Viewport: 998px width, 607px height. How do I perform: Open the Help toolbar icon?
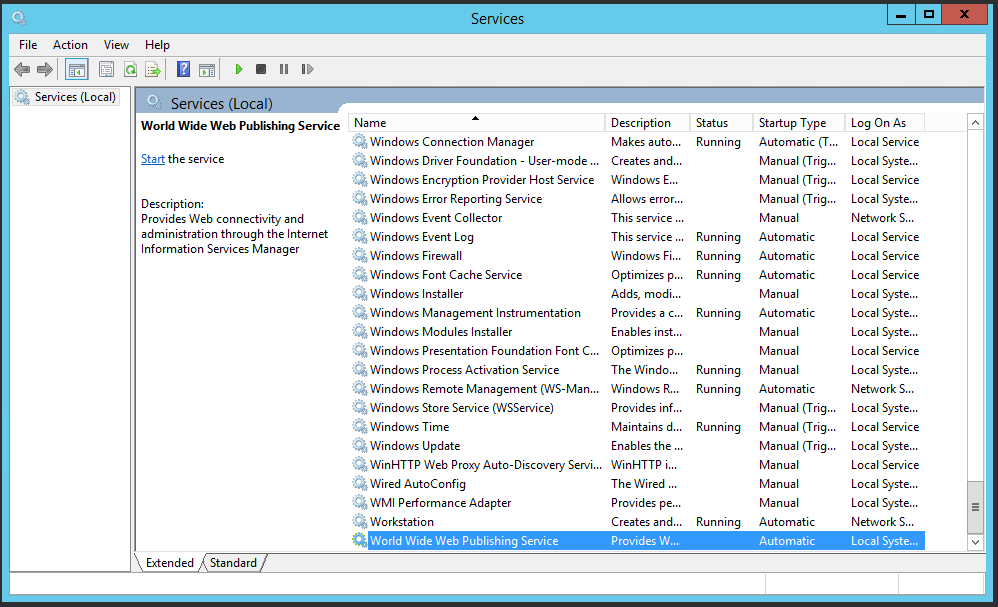coord(183,69)
